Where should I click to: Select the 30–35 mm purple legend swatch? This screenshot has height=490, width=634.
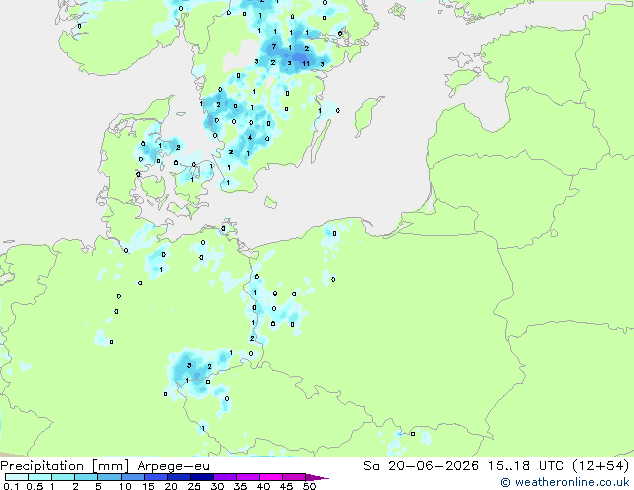point(225,477)
